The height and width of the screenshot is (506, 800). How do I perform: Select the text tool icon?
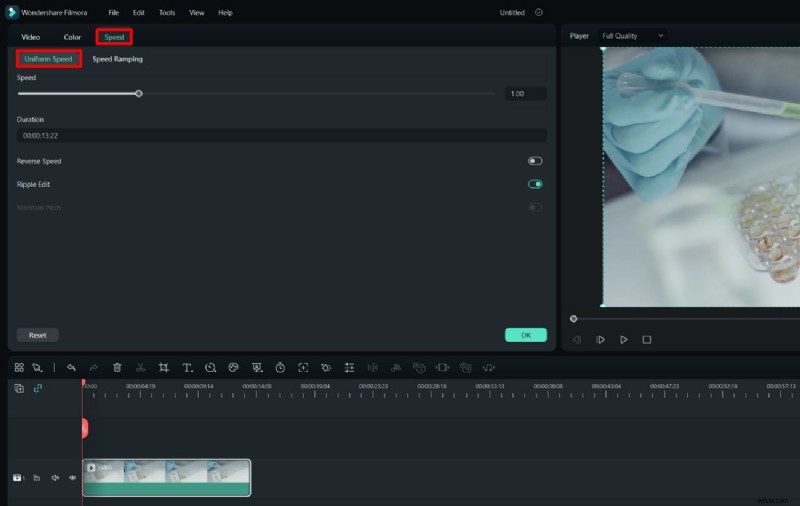[187, 367]
